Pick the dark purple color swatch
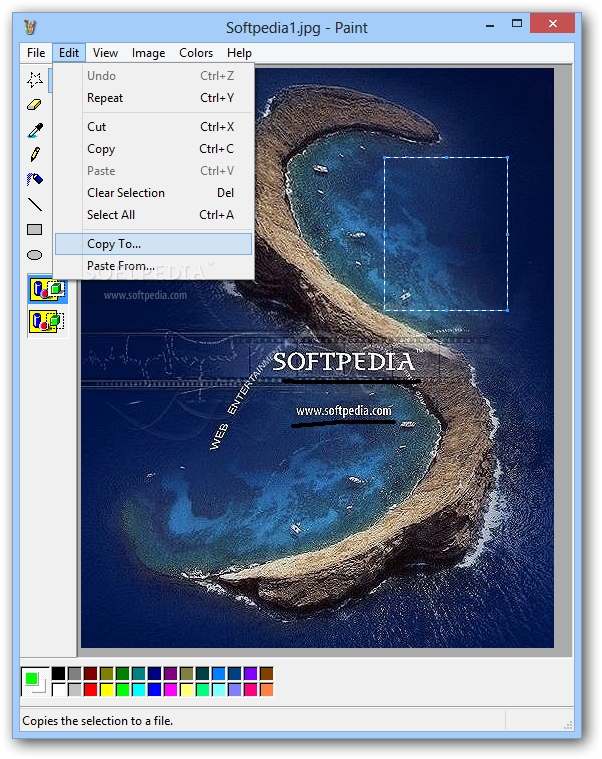The width and height of the screenshot is (602, 759). 170,673
